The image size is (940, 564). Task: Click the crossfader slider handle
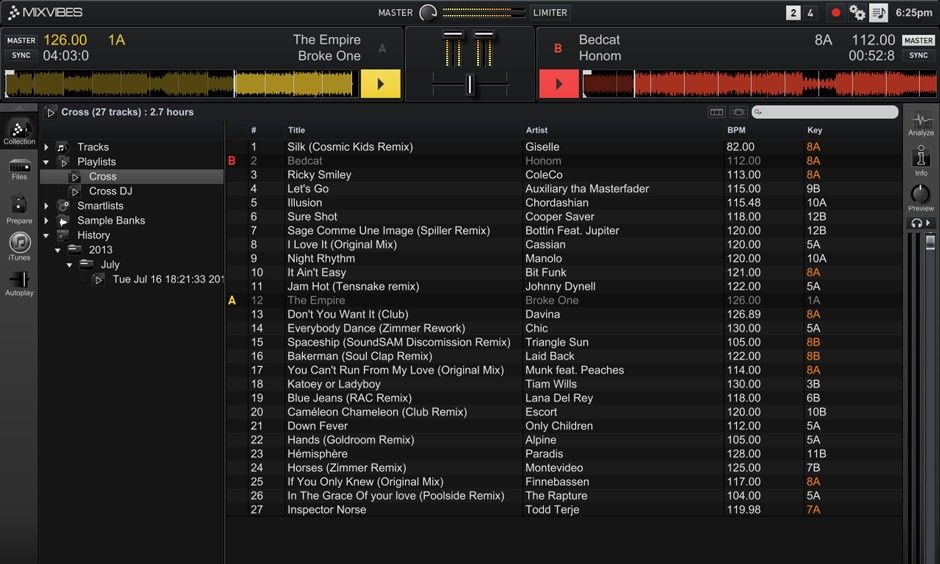[x=469, y=84]
